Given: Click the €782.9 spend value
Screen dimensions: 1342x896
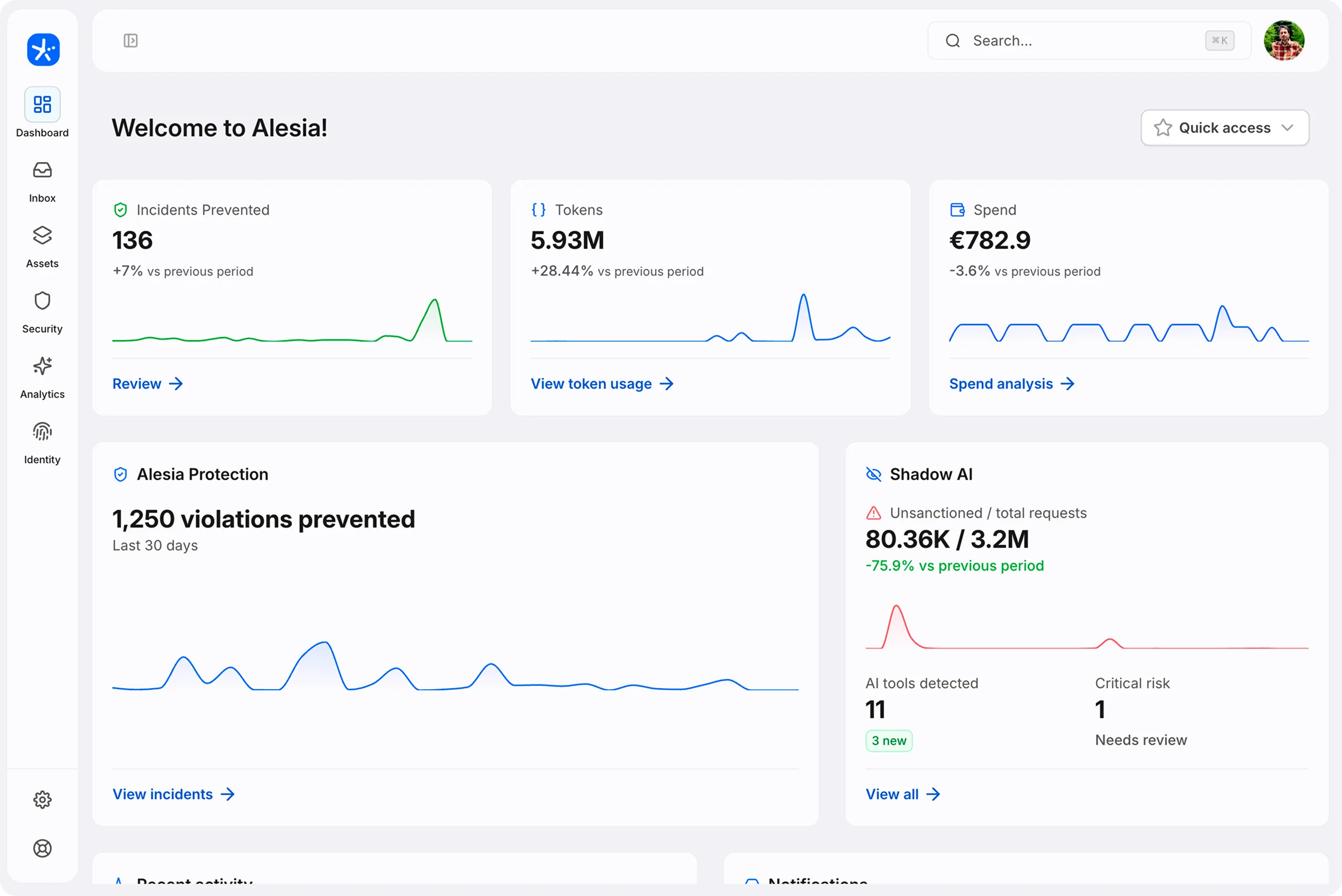Looking at the screenshot, I should tap(990, 240).
